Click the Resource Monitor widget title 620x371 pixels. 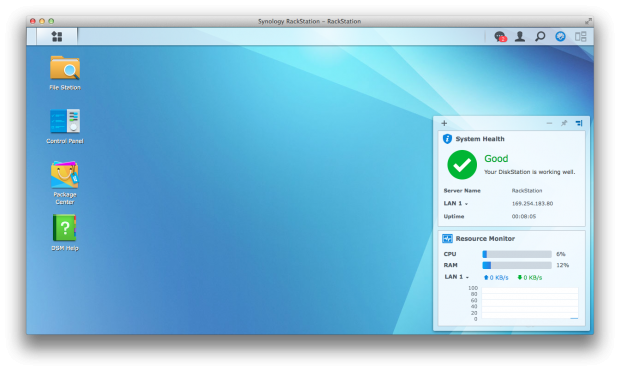coord(485,238)
